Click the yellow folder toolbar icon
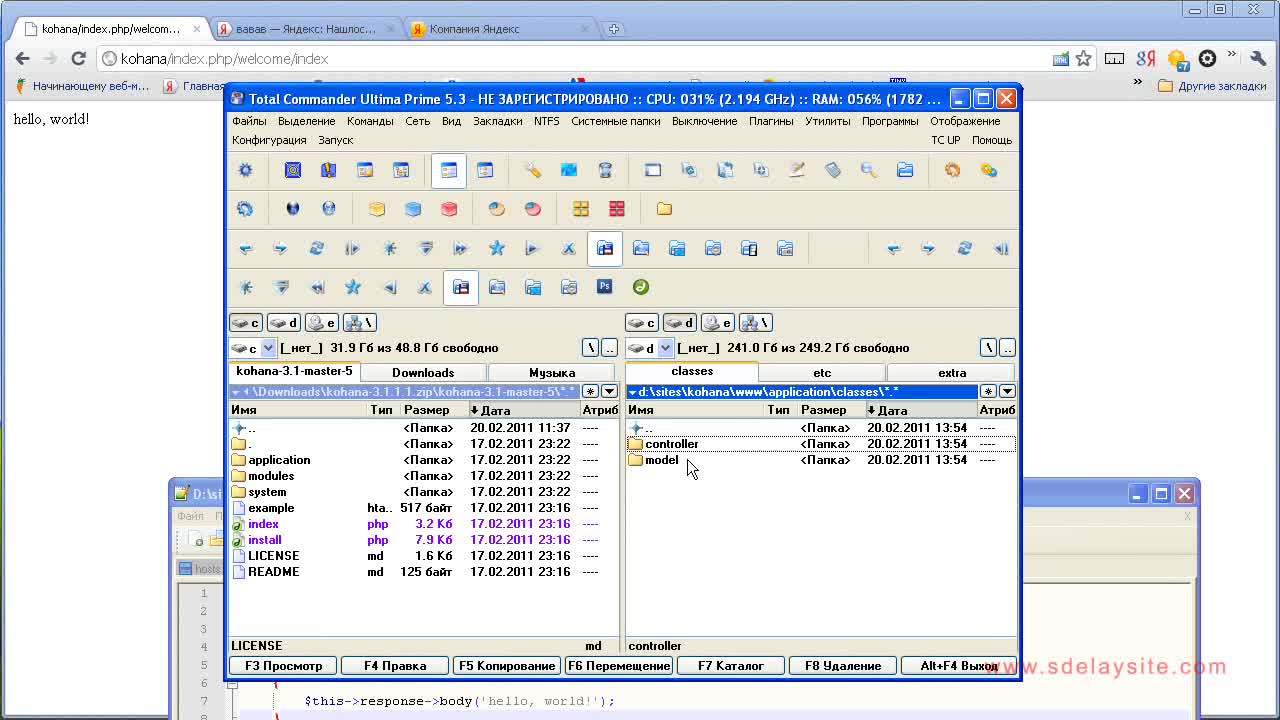The height and width of the screenshot is (720, 1280). (664, 209)
